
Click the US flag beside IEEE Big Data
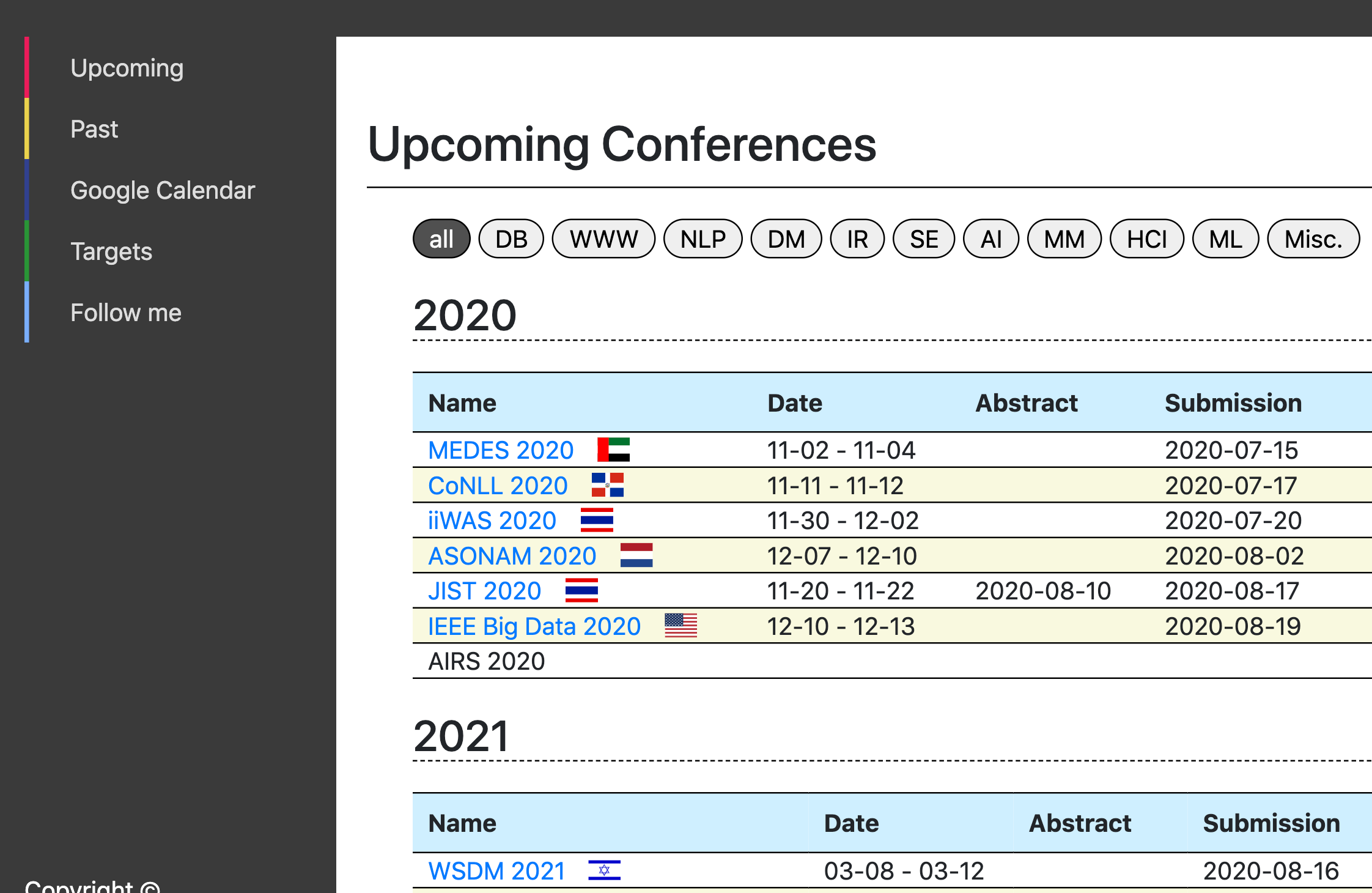pyautogui.click(x=680, y=626)
